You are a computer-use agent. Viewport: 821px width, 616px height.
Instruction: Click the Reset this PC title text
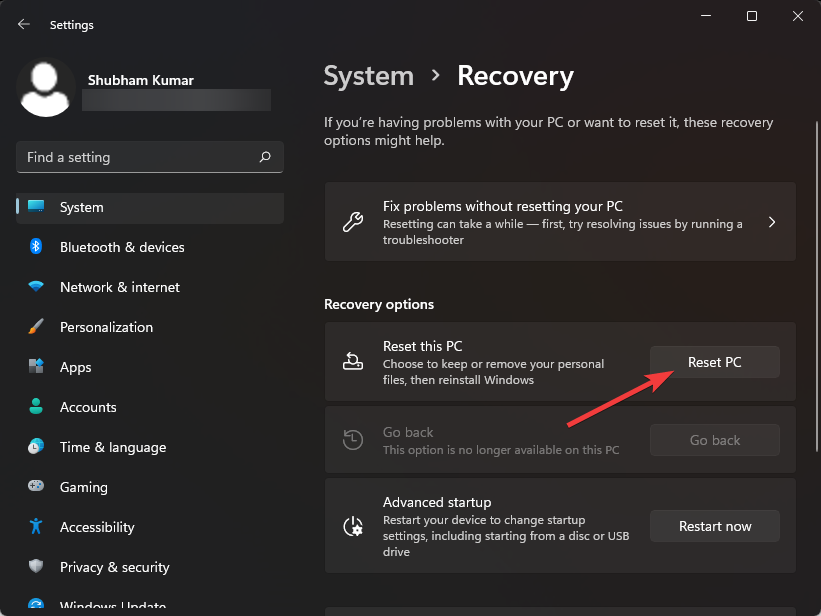point(423,346)
